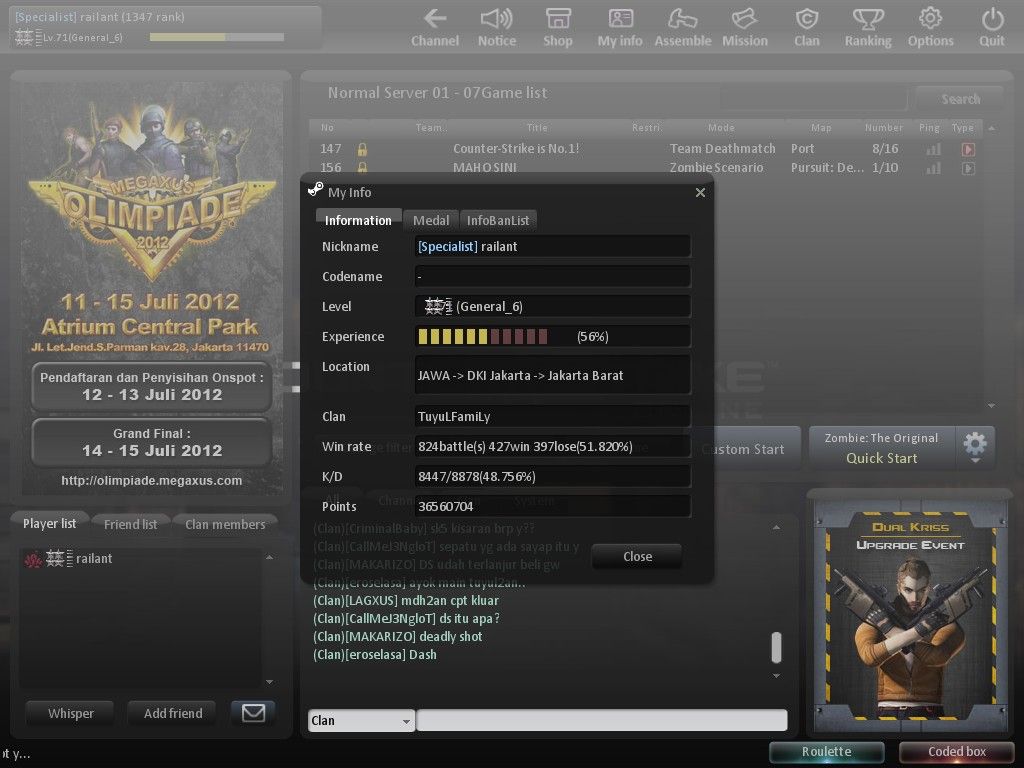Open the Assemble icon

(x=682, y=19)
